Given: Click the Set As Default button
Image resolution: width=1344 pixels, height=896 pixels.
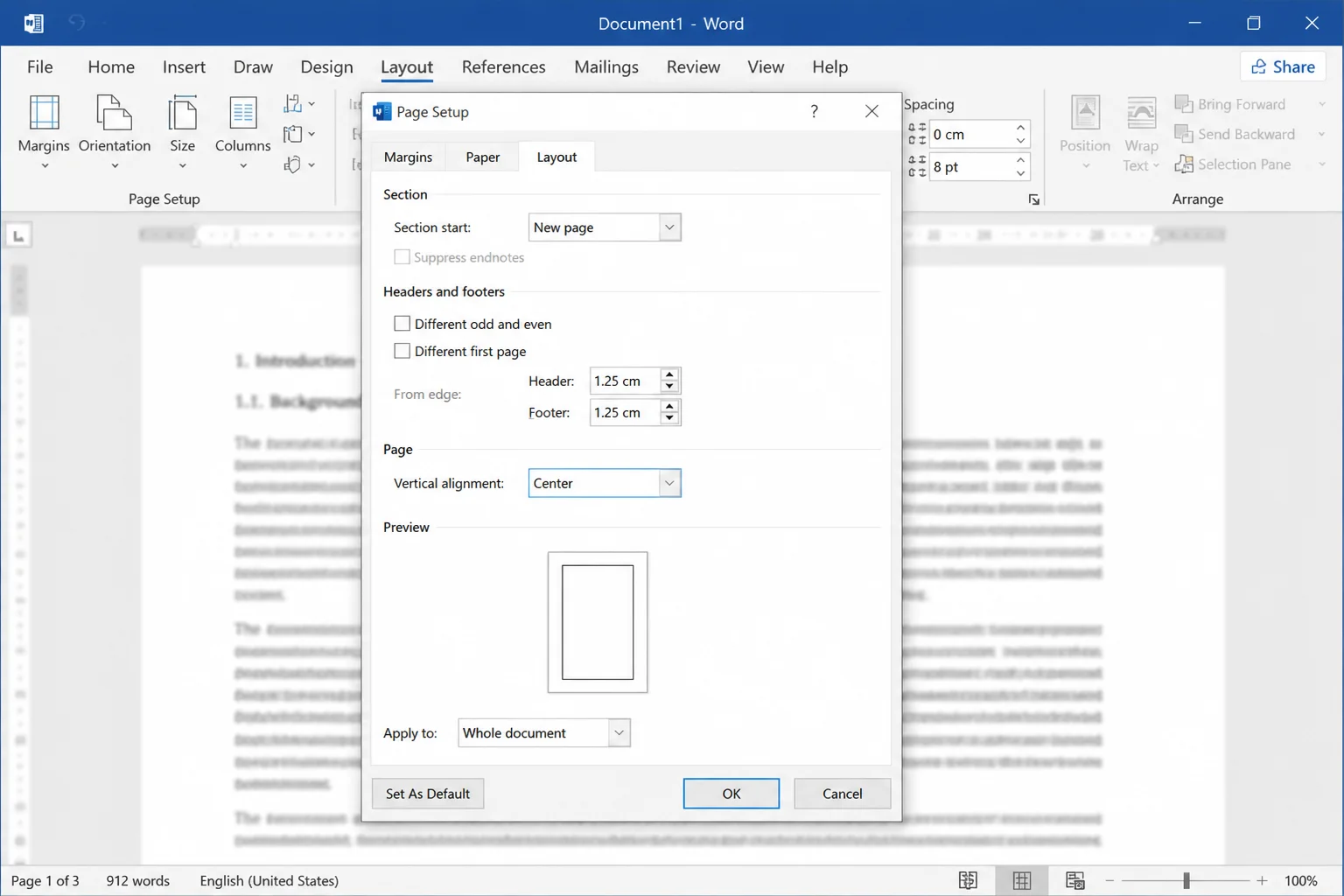Looking at the screenshot, I should pos(428,794).
